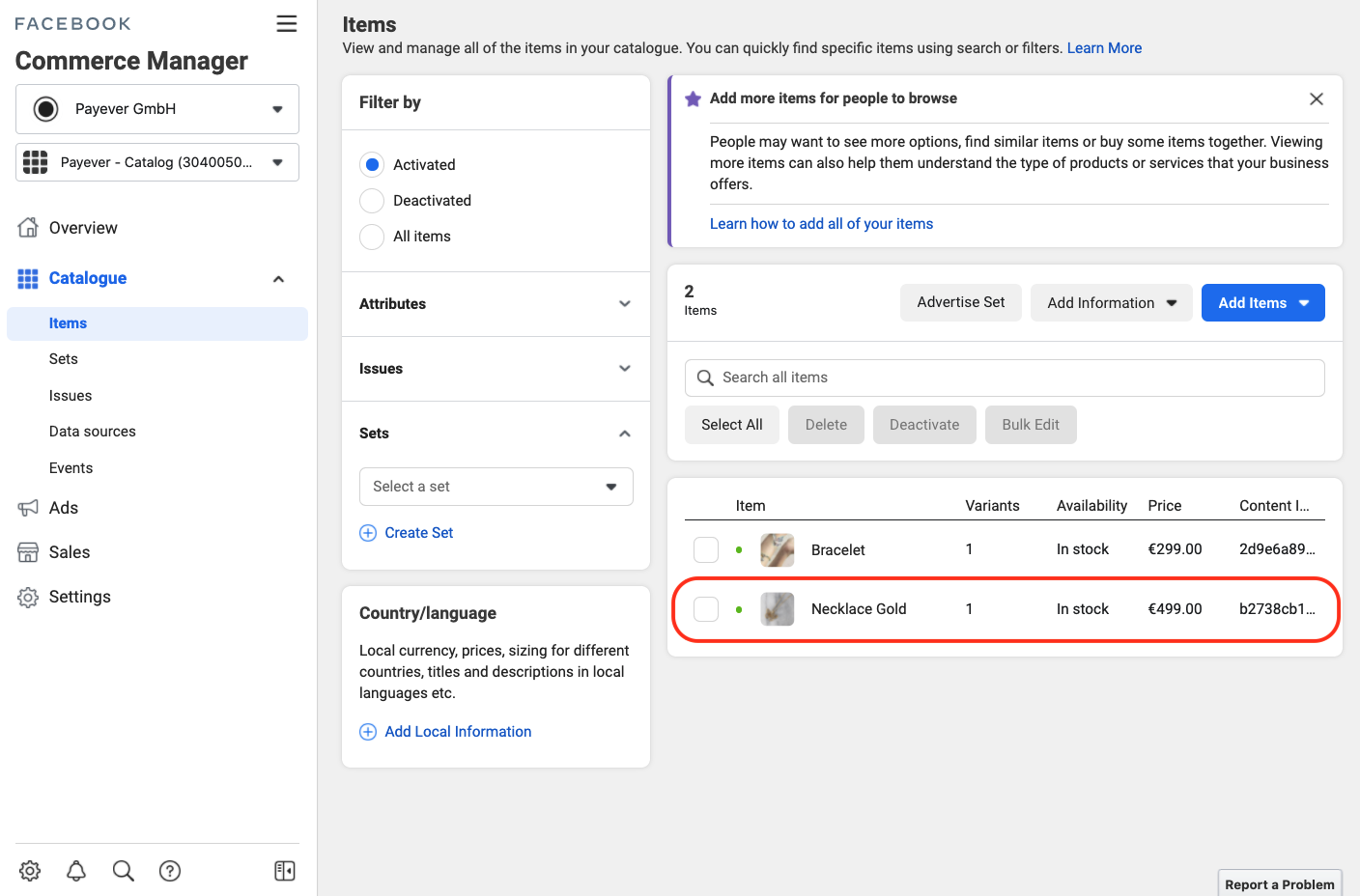Click the Payever GmbH account avatar icon
This screenshot has height=896, width=1360.
[45, 109]
